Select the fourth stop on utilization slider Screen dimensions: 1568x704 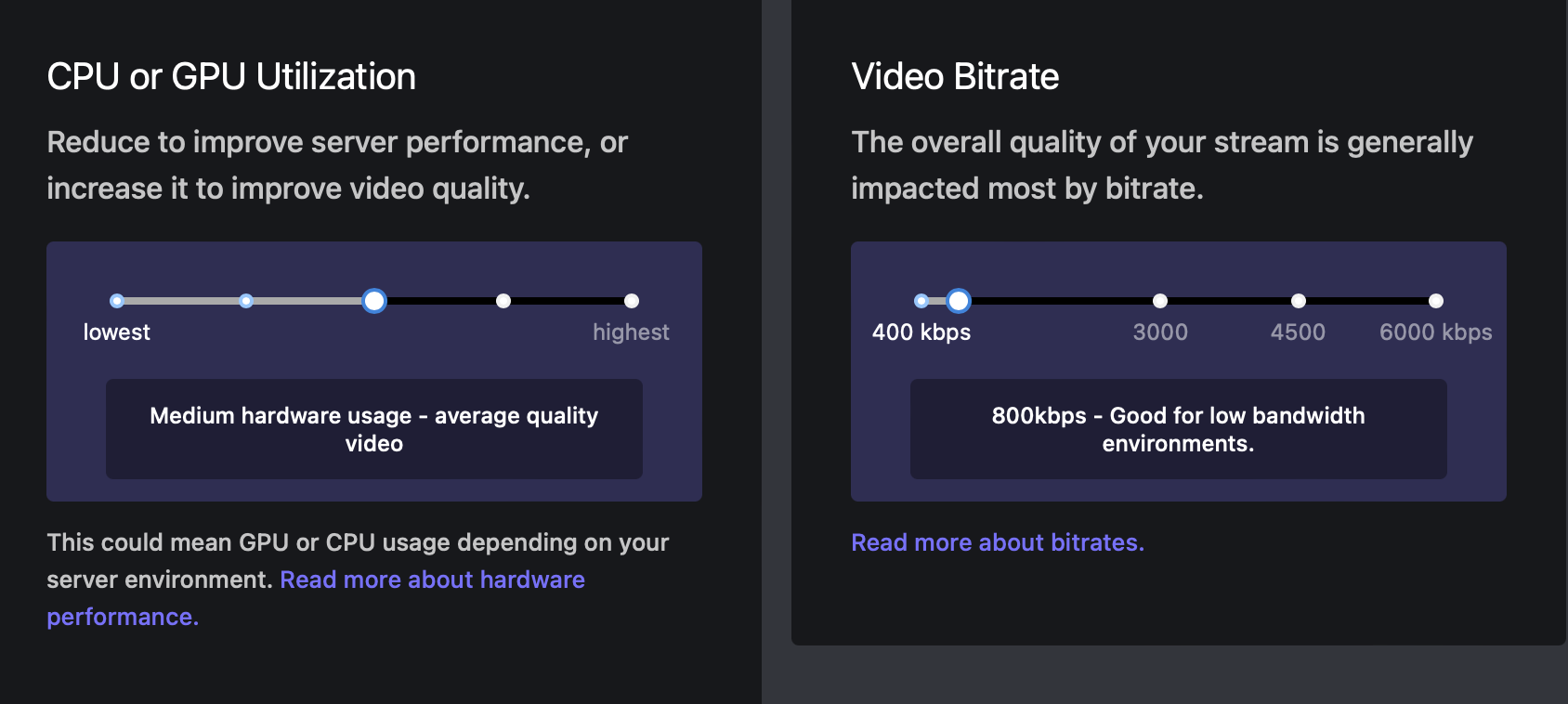(x=503, y=301)
